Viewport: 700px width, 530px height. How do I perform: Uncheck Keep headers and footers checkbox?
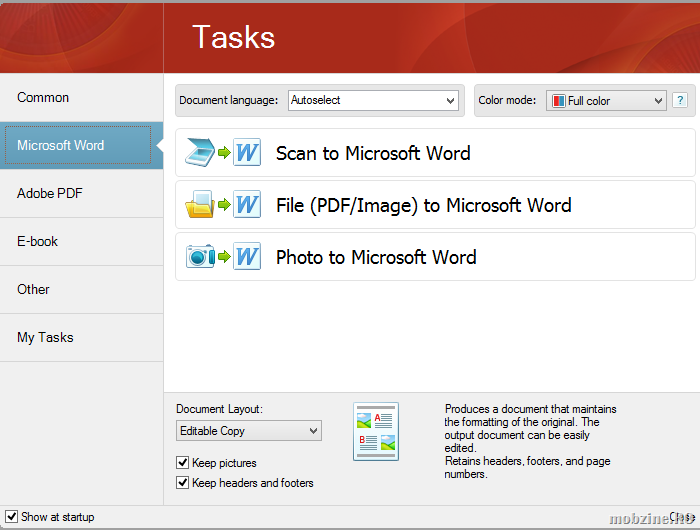pos(182,483)
